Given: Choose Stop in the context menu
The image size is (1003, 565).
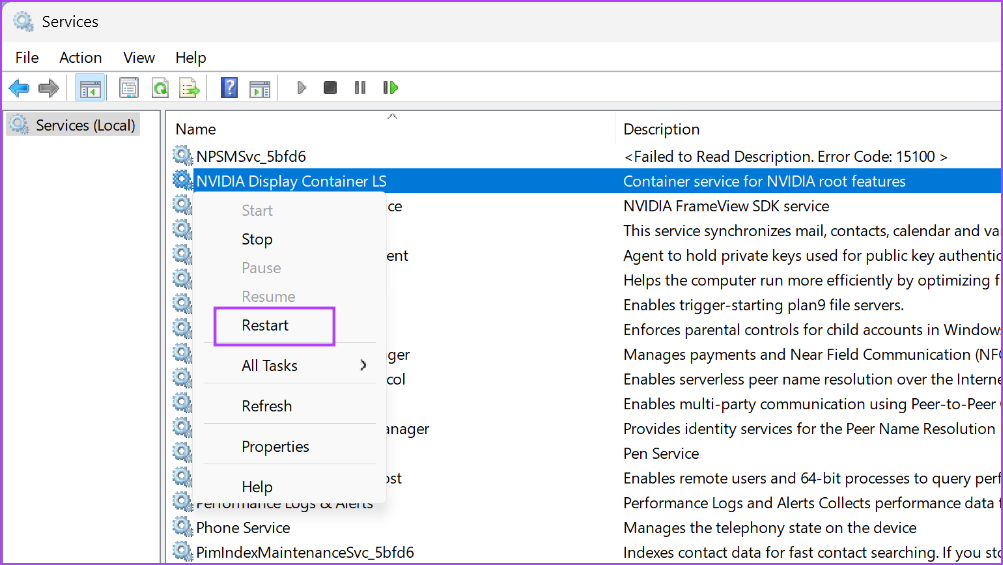Looking at the screenshot, I should tap(257, 239).
